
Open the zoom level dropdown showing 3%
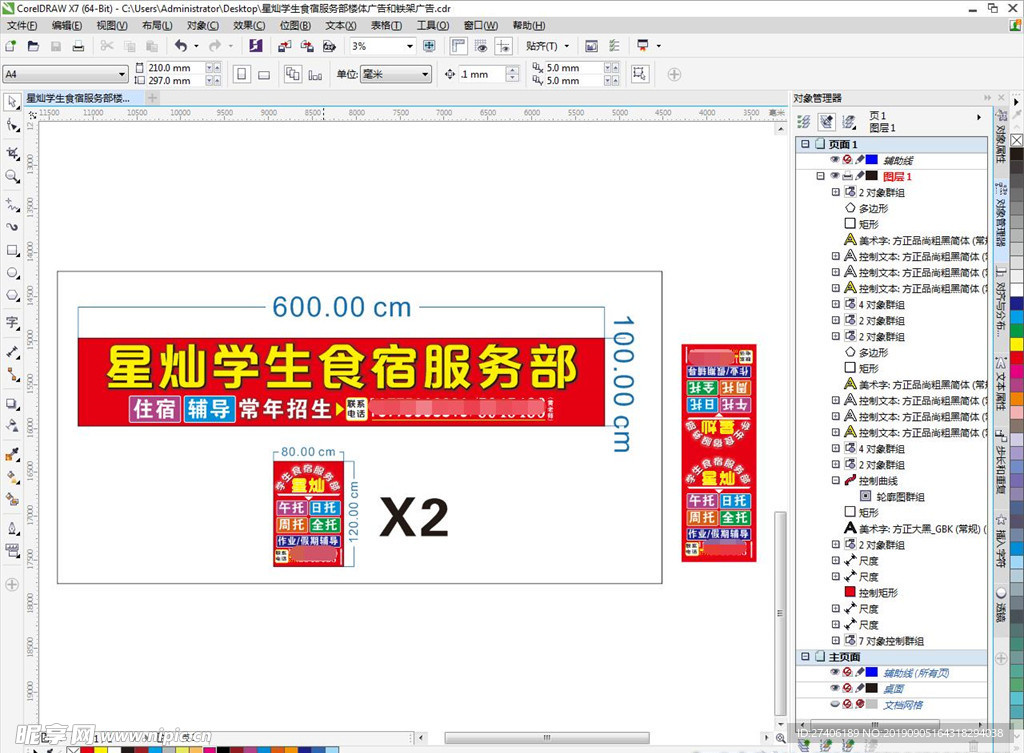tap(410, 46)
